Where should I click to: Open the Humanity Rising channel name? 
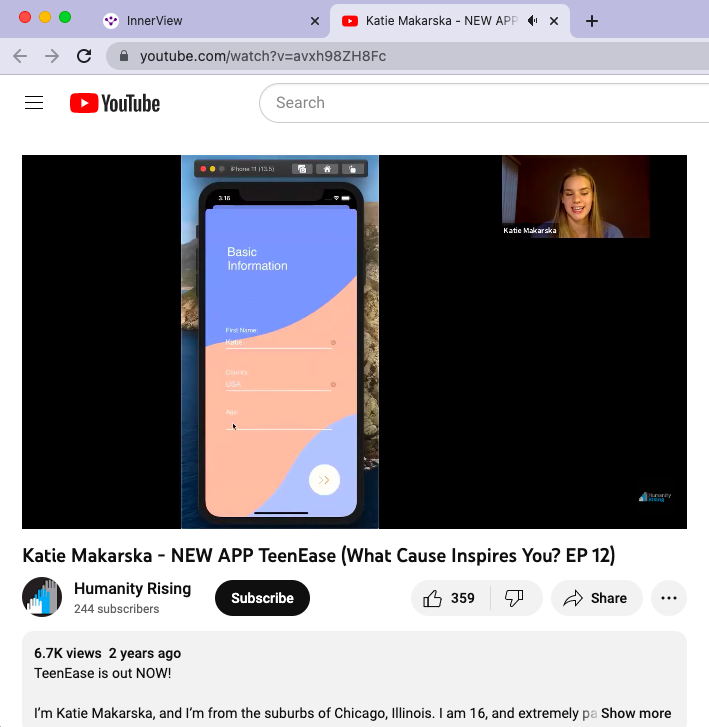pyautogui.click(x=133, y=588)
